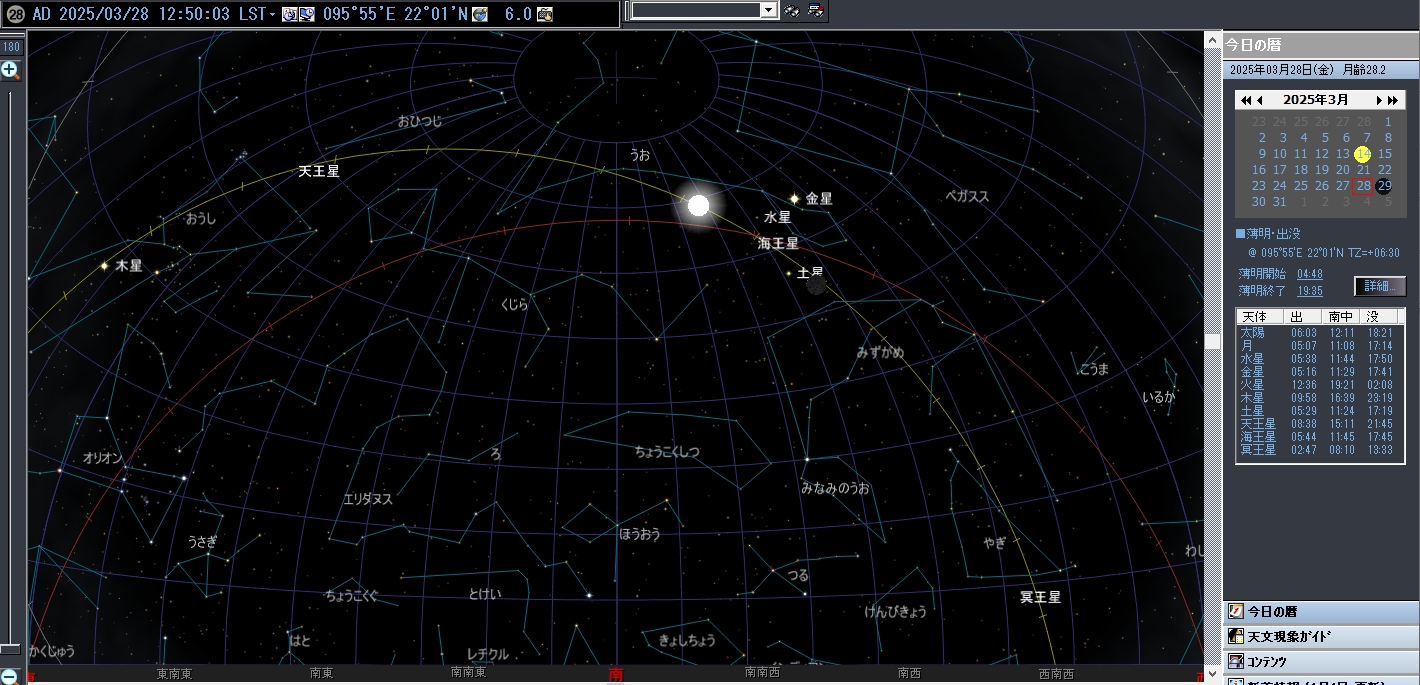Click the 詳細... details button
1420x685 pixels.
(1380, 286)
